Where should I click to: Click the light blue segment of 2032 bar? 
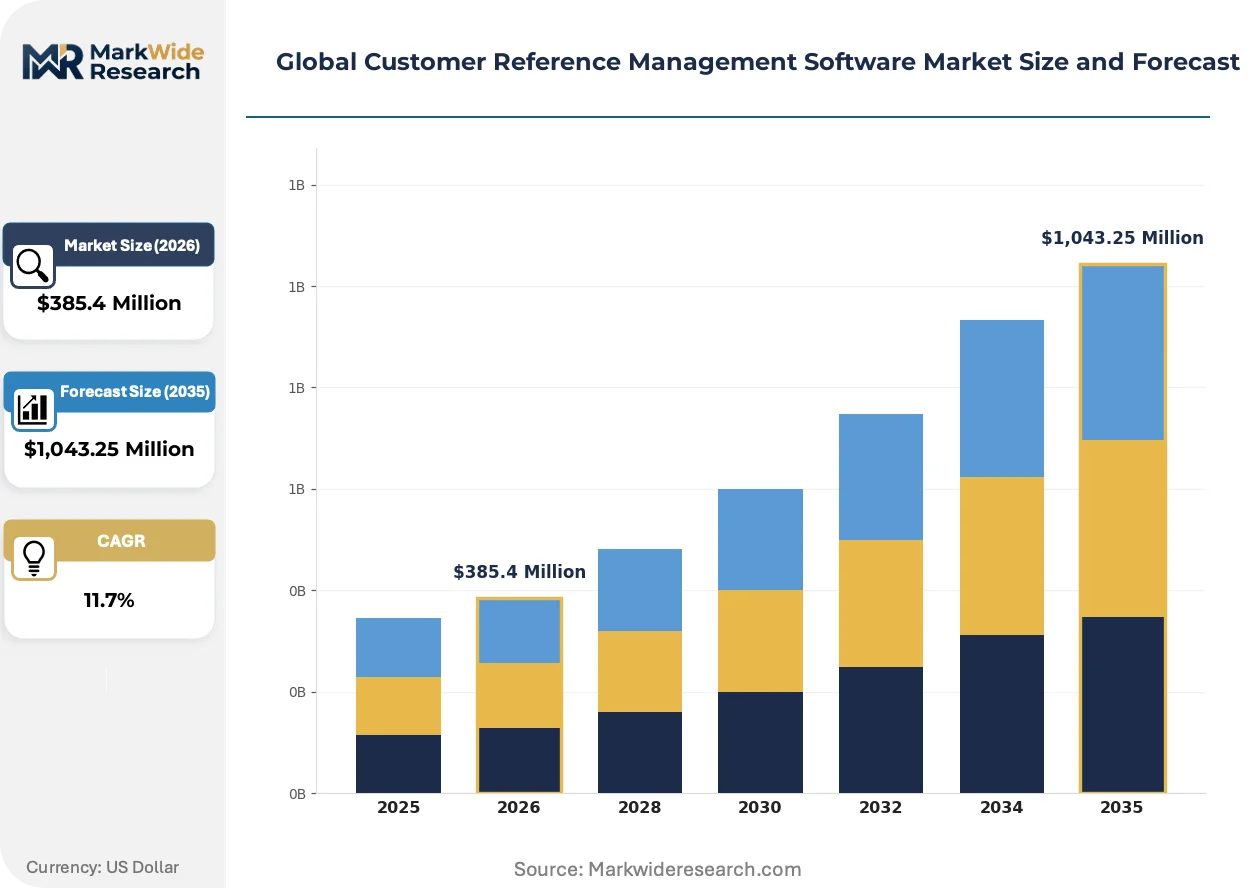click(x=880, y=477)
